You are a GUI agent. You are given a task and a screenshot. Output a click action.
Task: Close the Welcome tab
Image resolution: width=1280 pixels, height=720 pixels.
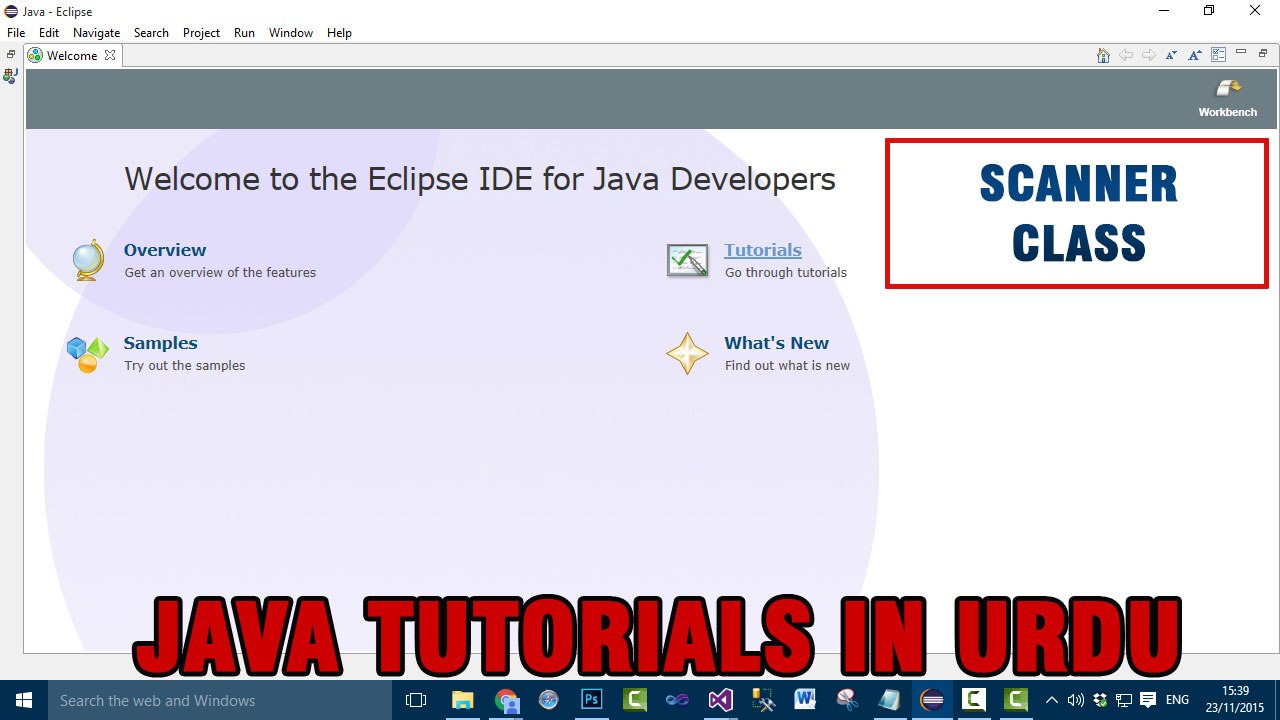point(111,55)
